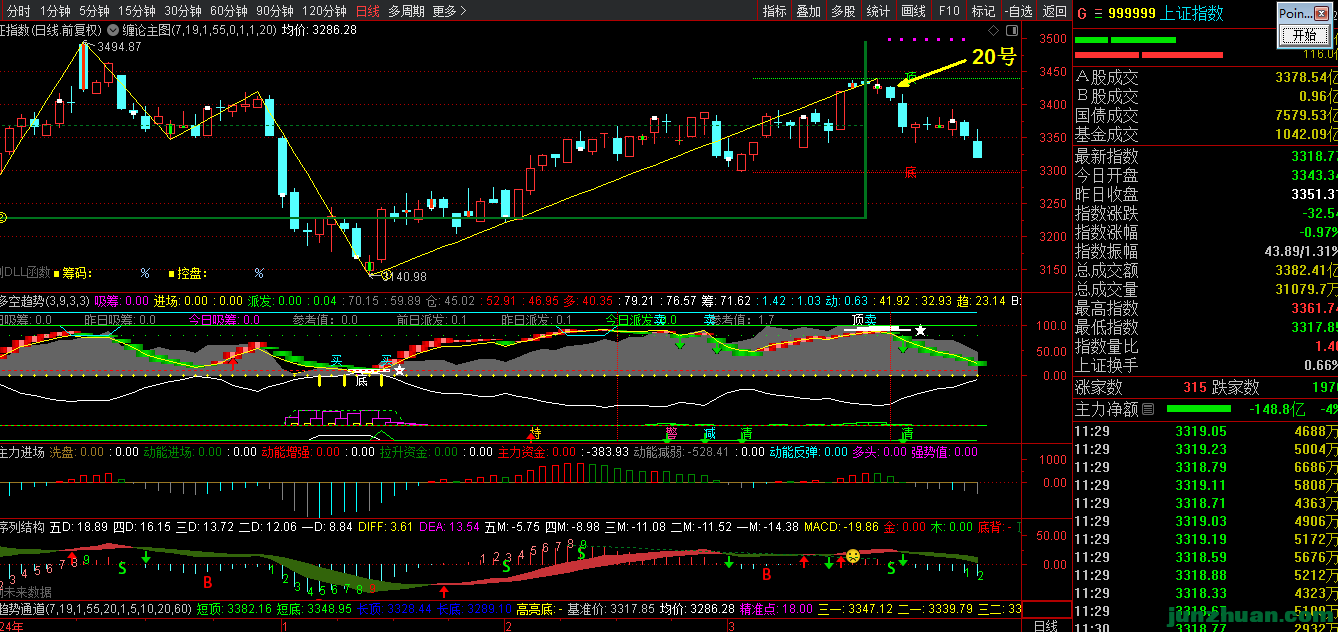
Task: Select the 120分钟 period tab
Action: (324, 11)
